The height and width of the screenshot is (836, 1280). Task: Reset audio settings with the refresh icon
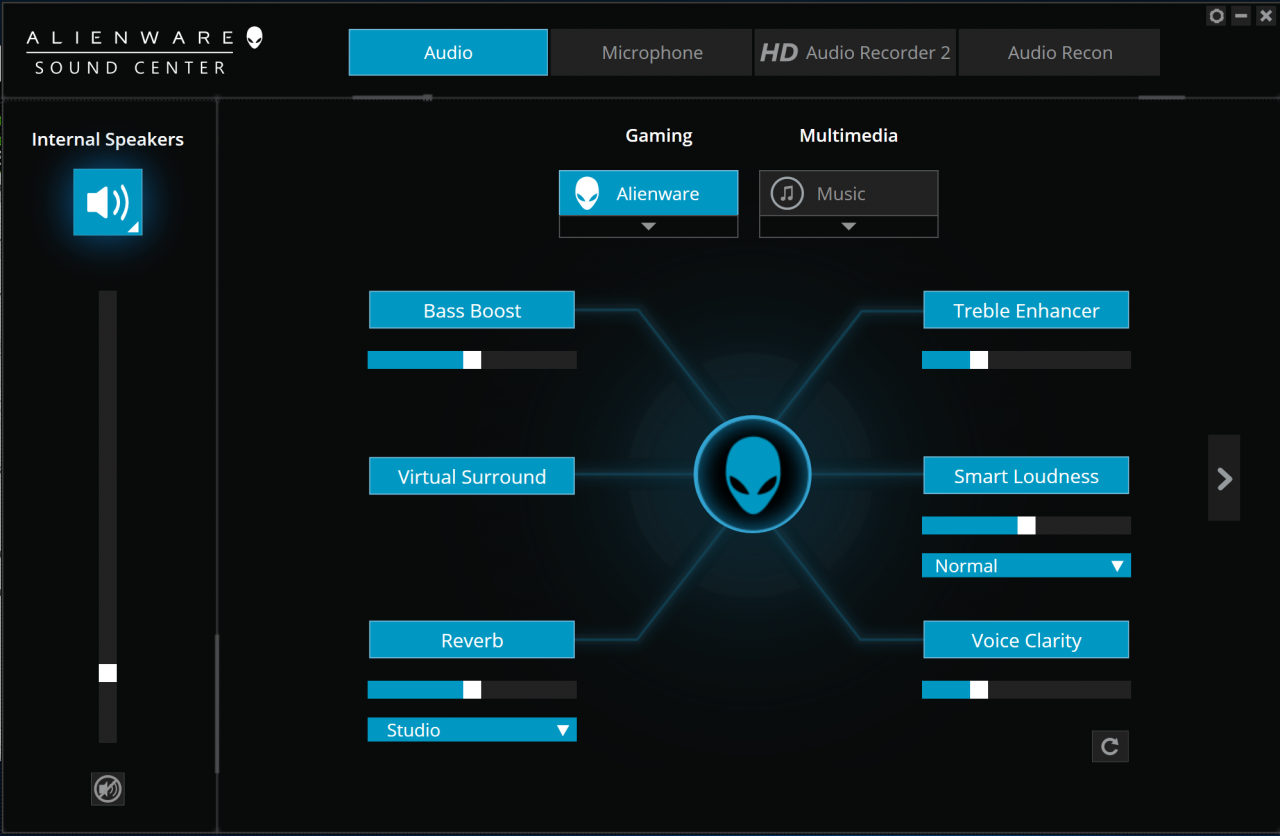pos(1110,746)
